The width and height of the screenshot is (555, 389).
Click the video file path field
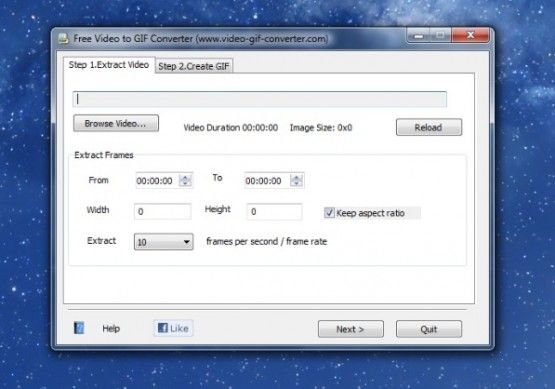pyautogui.click(x=260, y=99)
